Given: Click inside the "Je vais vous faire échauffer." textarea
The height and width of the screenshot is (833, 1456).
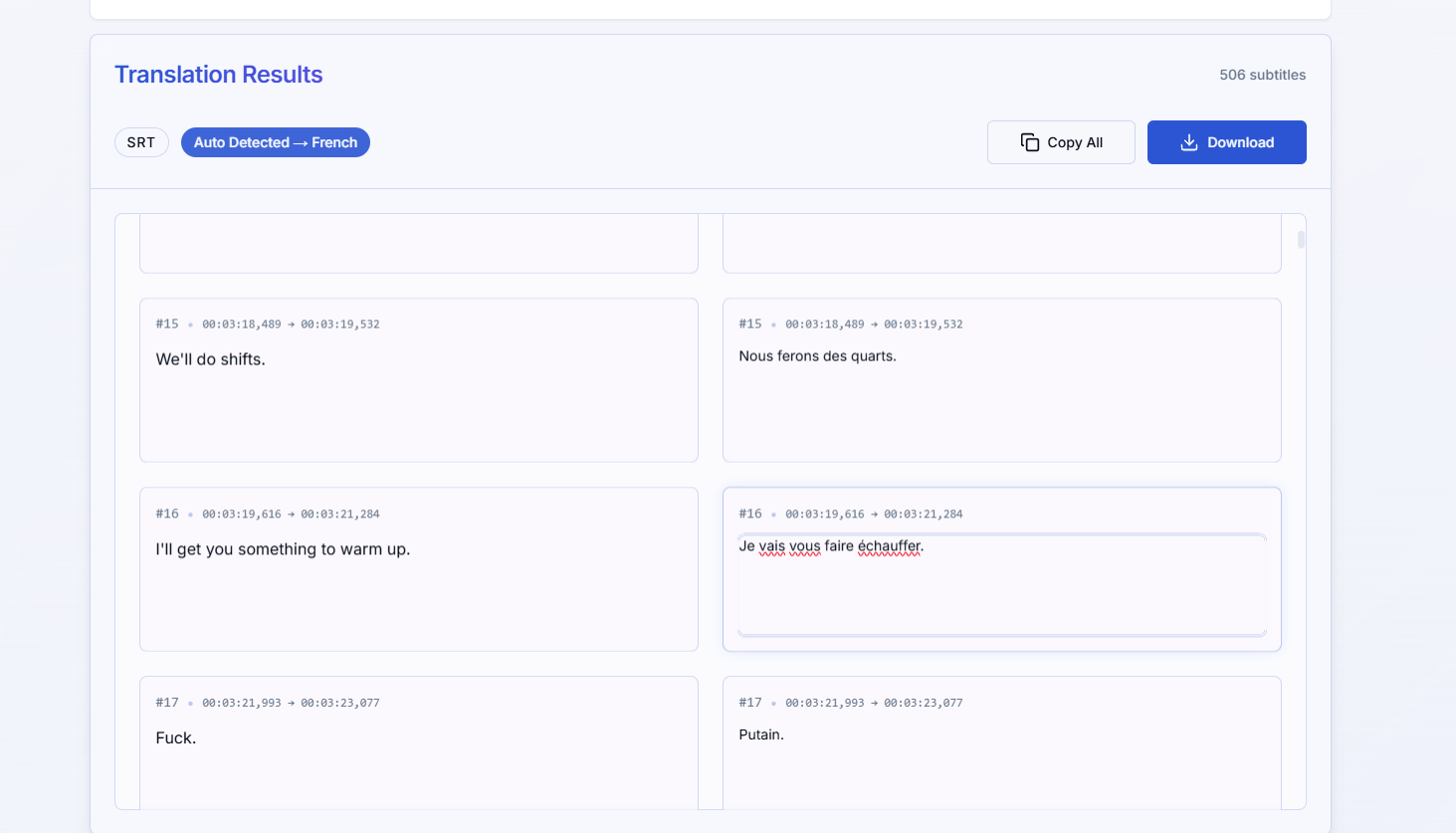Looking at the screenshot, I should [x=1002, y=584].
